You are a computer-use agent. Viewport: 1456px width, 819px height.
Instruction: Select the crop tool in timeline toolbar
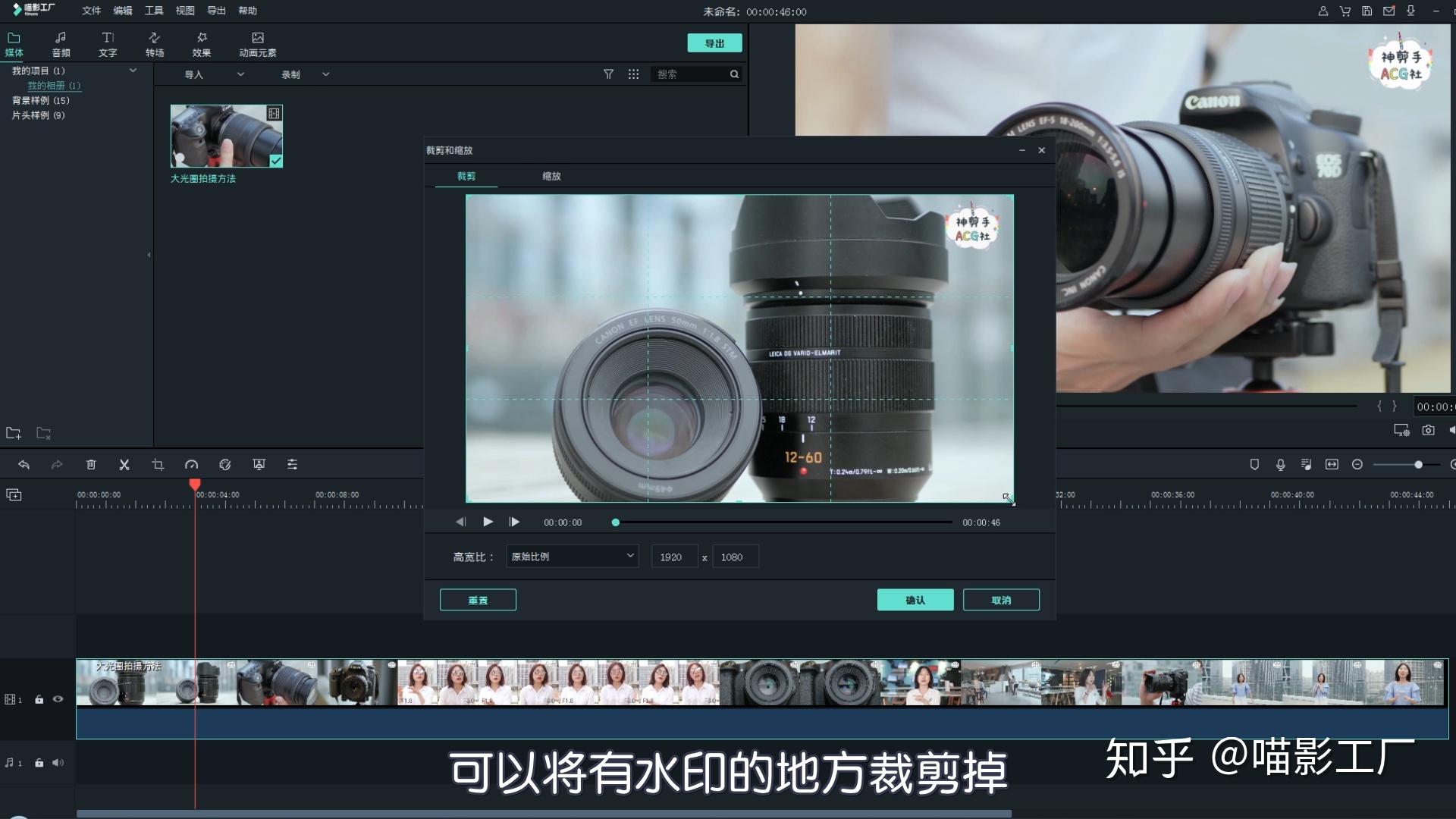pos(158,464)
